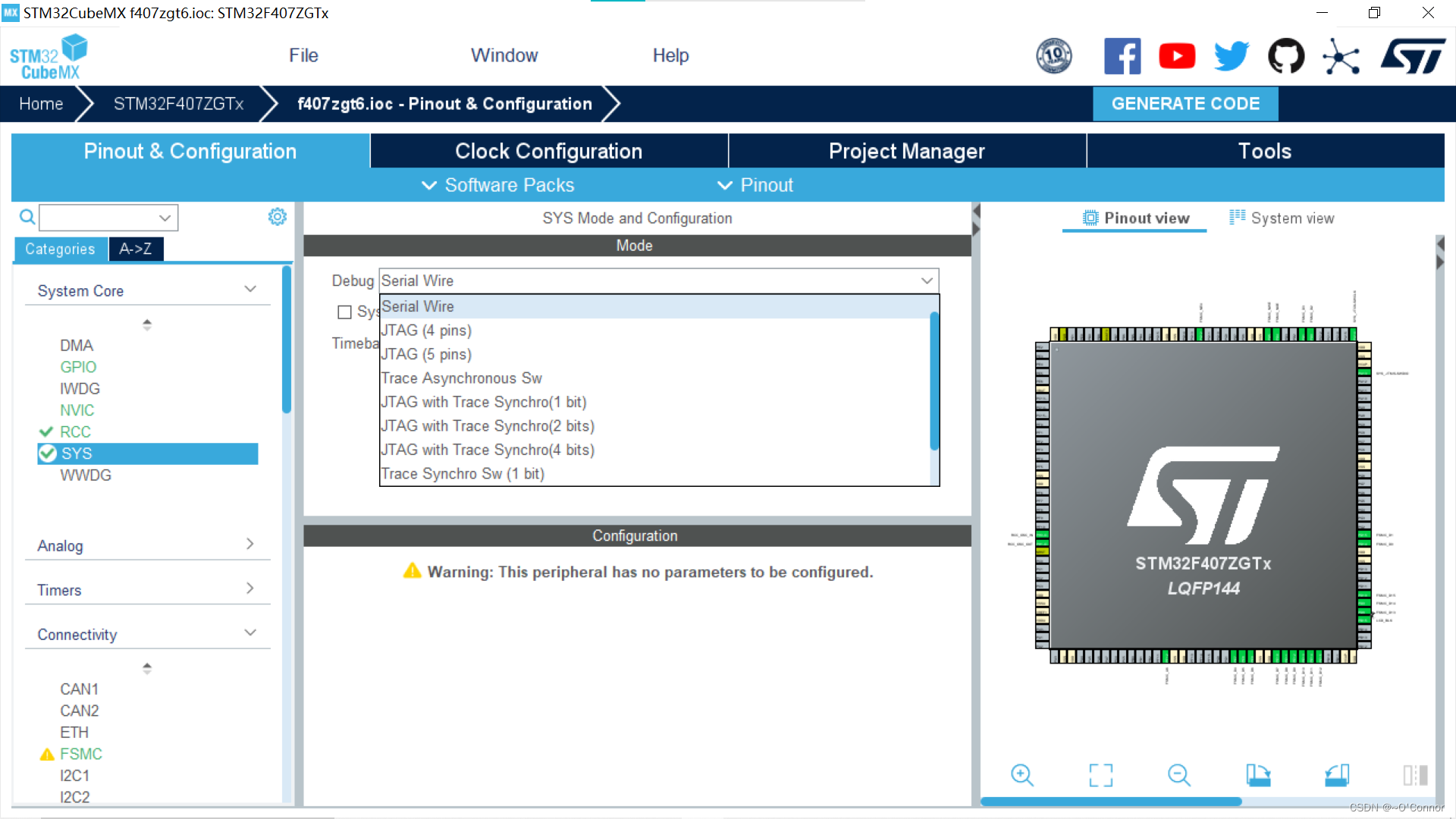1456x819 pixels.
Task: Toggle the Sys wake-up checkbox
Action: click(x=344, y=312)
